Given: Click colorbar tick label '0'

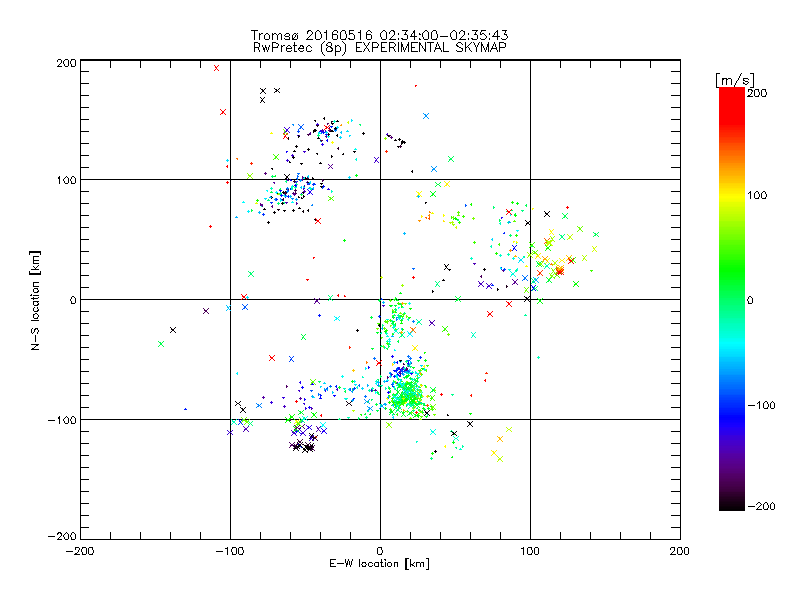Looking at the screenshot, I should (750, 300).
